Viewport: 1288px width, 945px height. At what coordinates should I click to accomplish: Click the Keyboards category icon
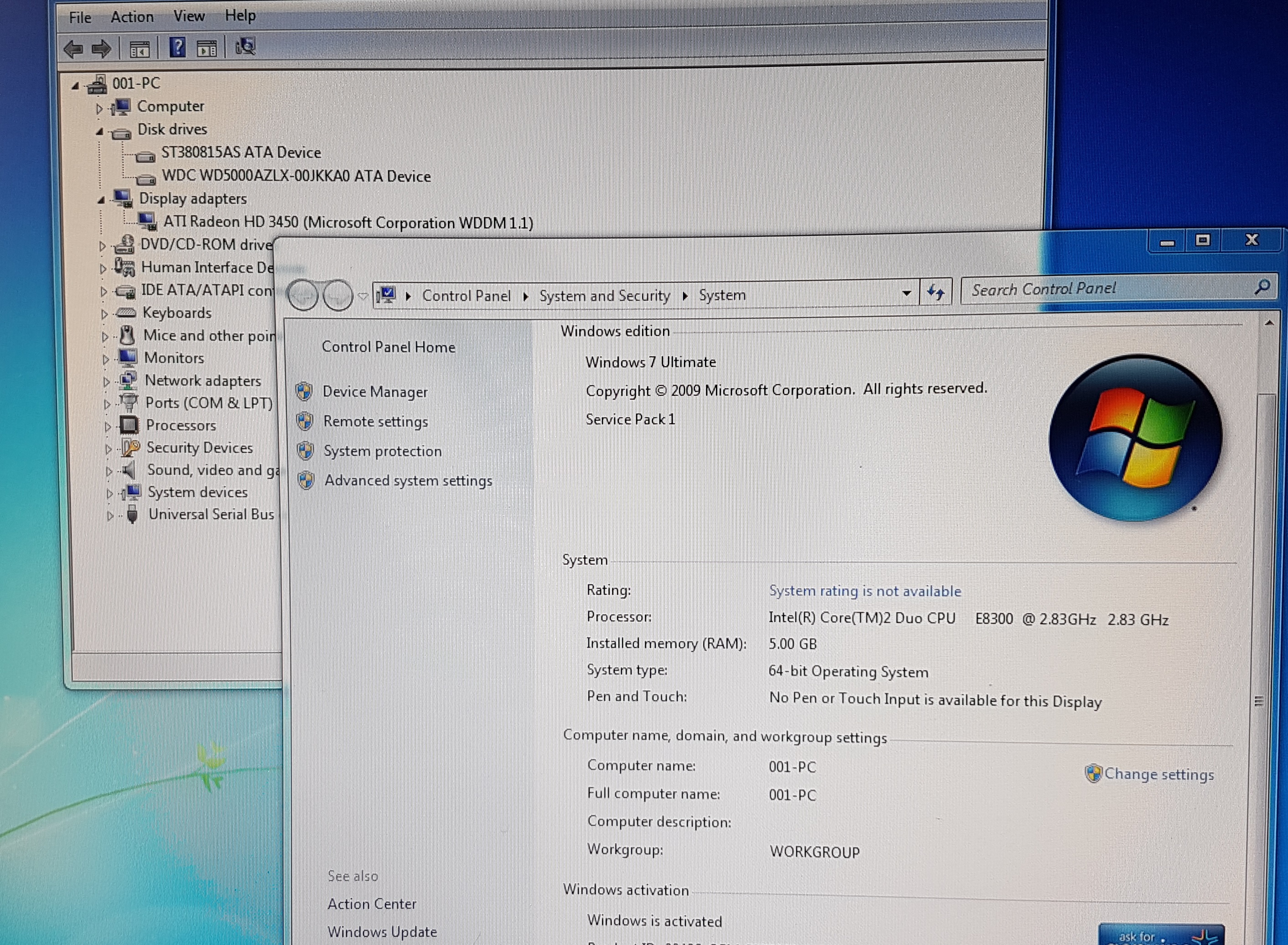pyautogui.click(x=126, y=313)
